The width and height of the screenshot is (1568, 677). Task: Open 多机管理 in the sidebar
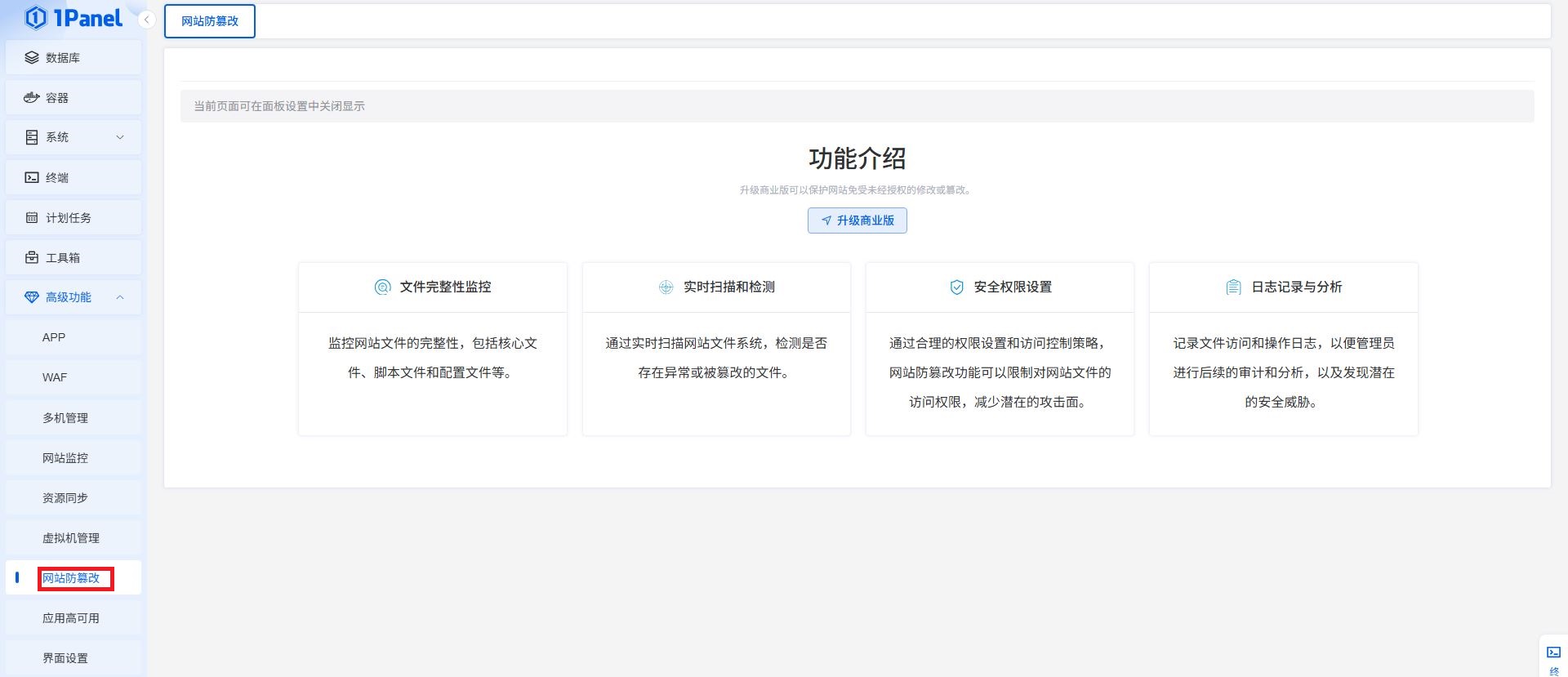73,418
